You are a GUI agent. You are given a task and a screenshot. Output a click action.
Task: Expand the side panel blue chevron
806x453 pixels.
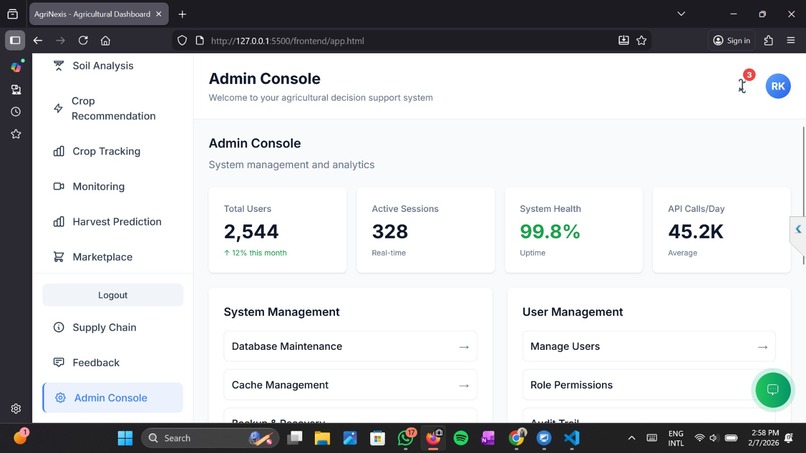pos(798,229)
